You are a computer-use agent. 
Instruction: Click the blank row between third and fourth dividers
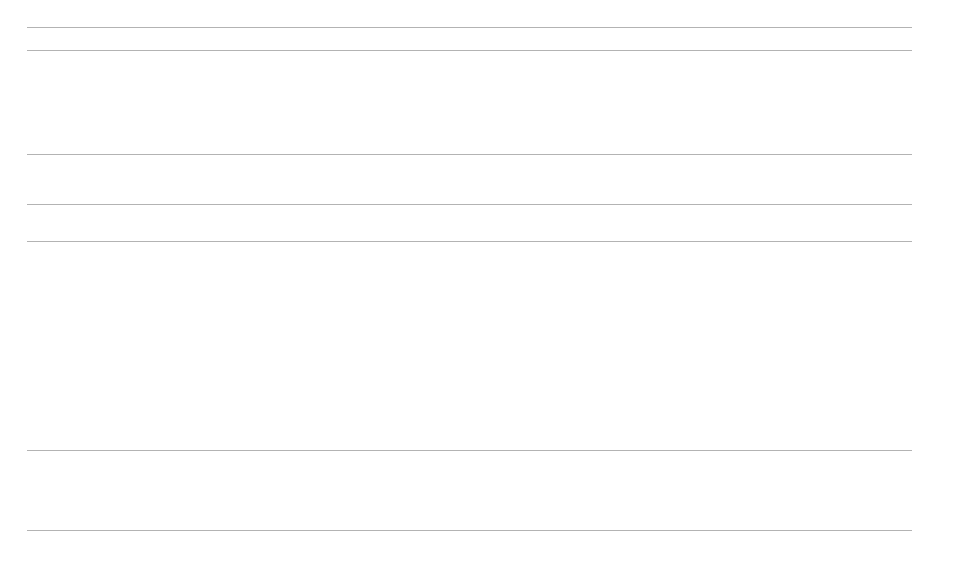pyautogui.click(x=469, y=179)
